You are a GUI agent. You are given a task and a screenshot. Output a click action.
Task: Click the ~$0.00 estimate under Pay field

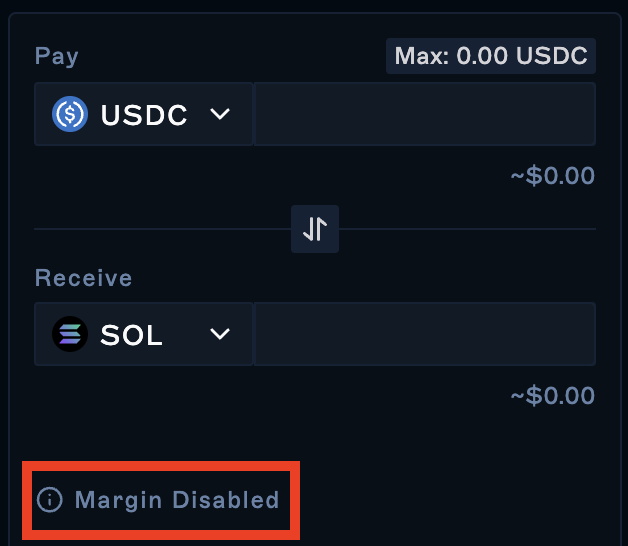click(x=552, y=177)
